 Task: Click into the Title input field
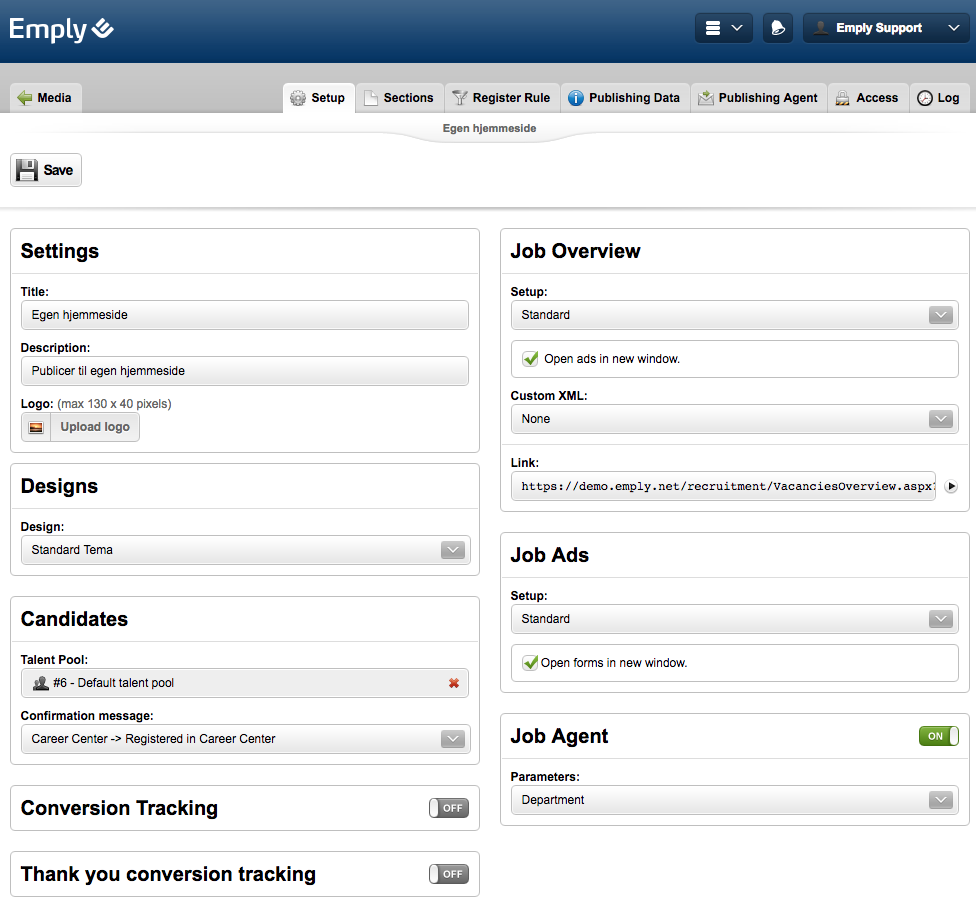point(245,315)
